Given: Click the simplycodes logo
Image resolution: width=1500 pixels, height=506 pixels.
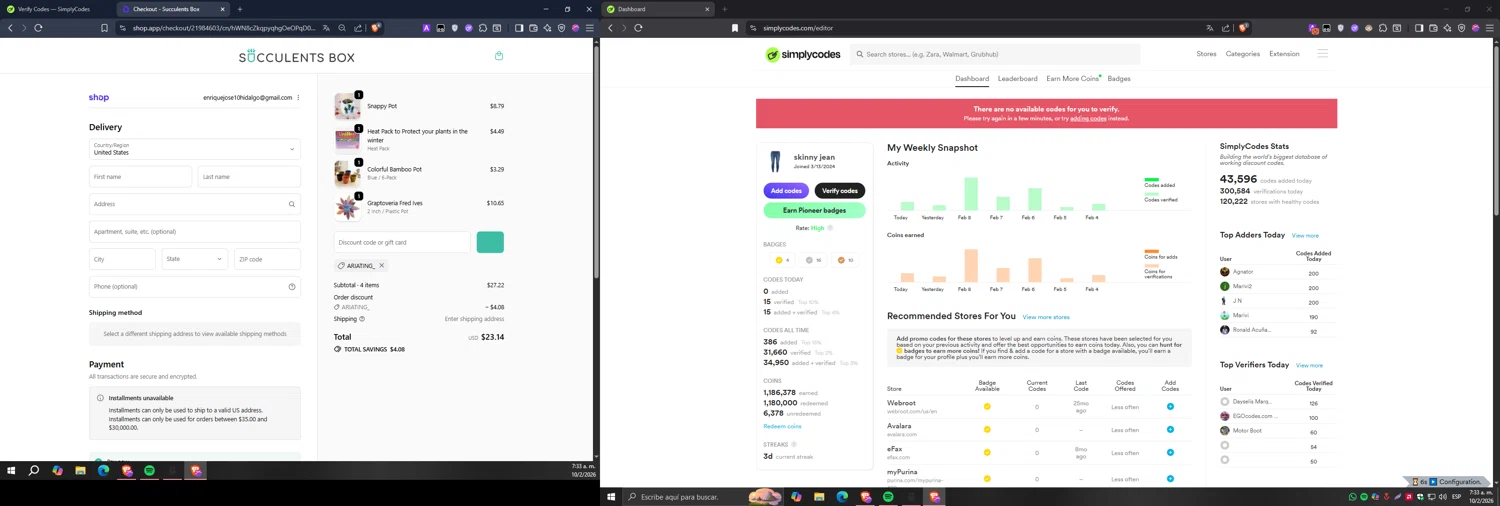Looking at the screenshot, I should coord(803,55).
